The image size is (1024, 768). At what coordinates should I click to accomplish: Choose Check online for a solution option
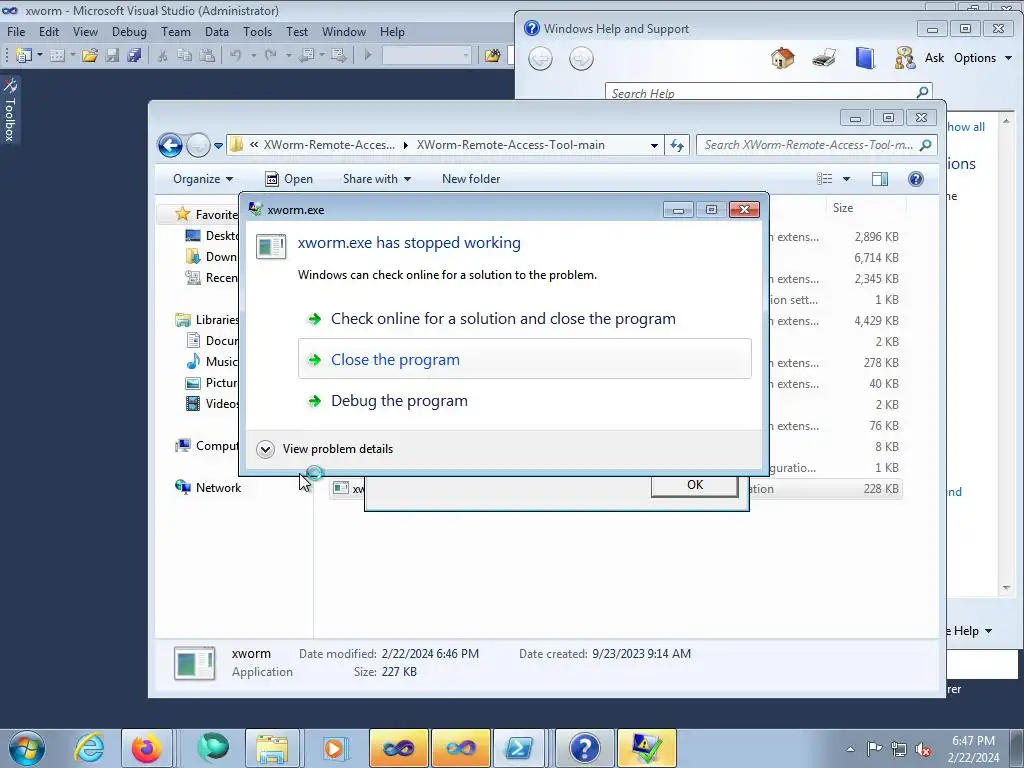524,319
